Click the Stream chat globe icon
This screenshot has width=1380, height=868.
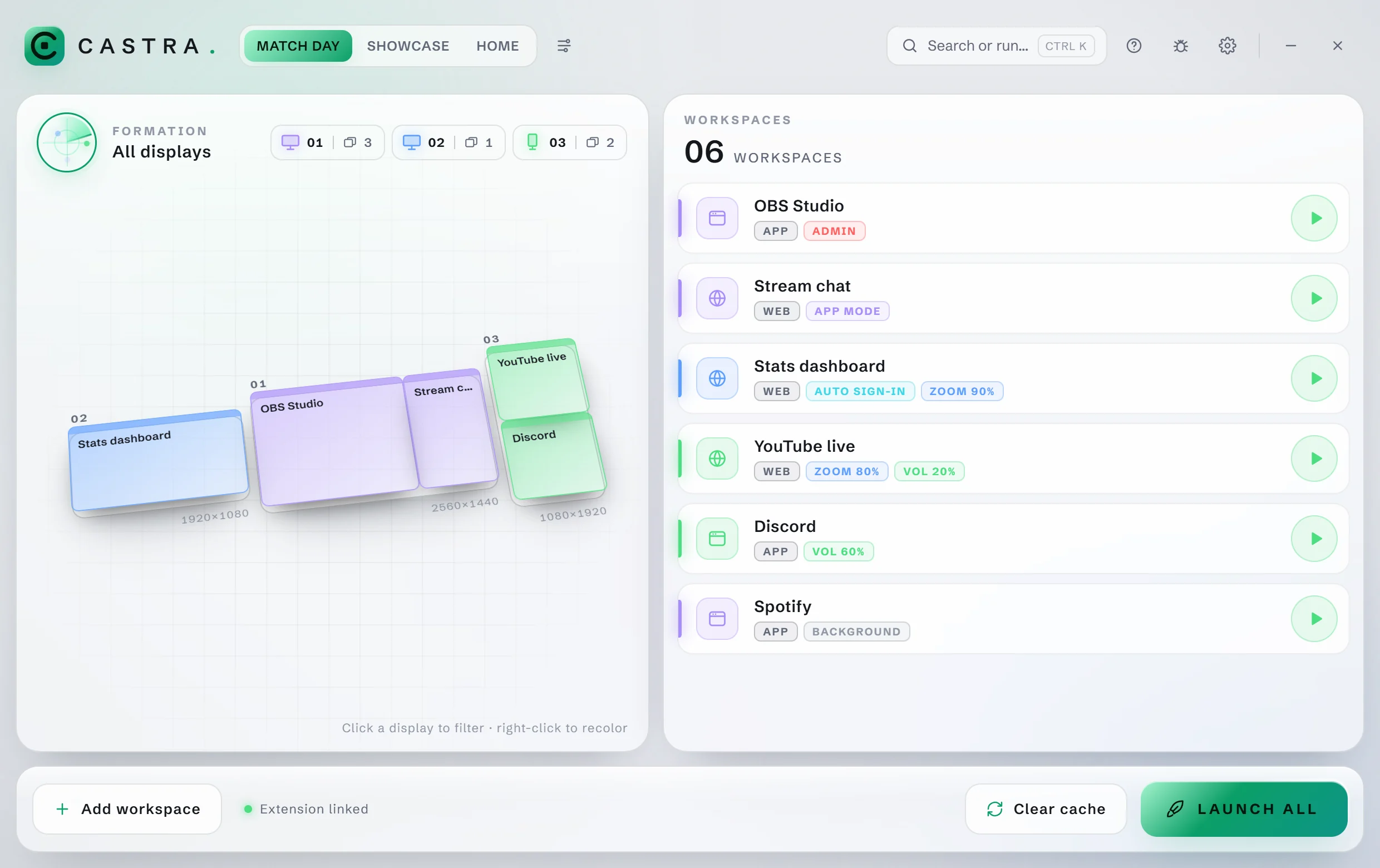[717, 298]
